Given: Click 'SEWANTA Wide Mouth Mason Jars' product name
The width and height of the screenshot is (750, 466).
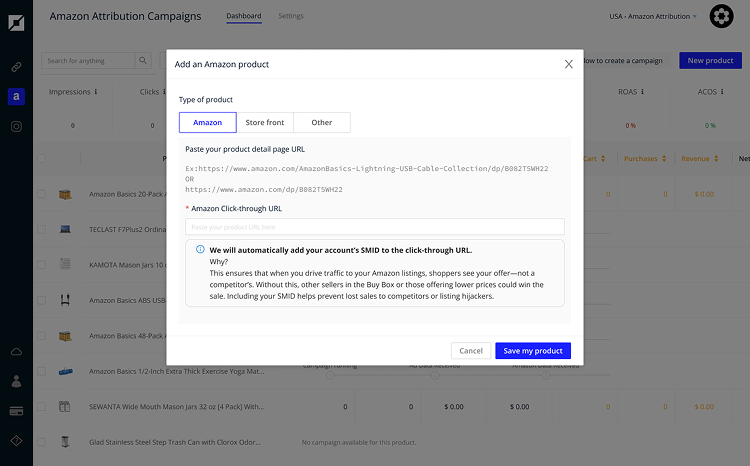Looking at the screenshot, I should [176, 407].
